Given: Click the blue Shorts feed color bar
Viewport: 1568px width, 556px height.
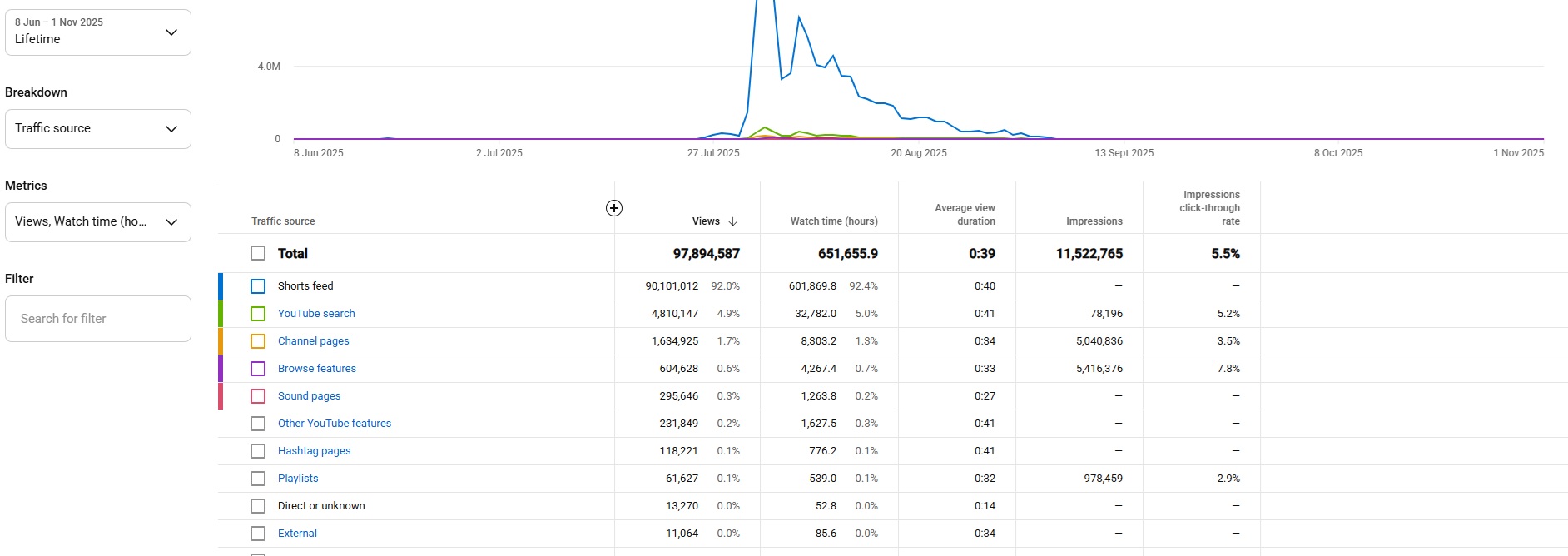Looking at the screenshot, I should click(x=221, y=286).
